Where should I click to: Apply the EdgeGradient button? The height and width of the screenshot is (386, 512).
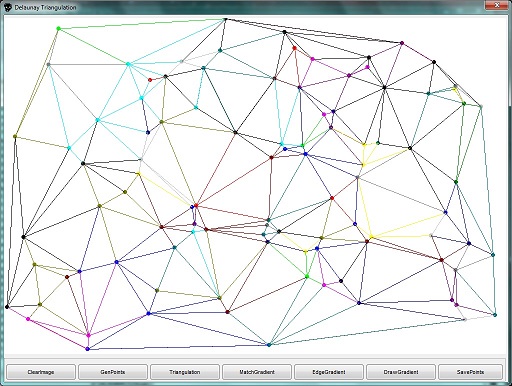pyautogui.click(x=329, y=372)
